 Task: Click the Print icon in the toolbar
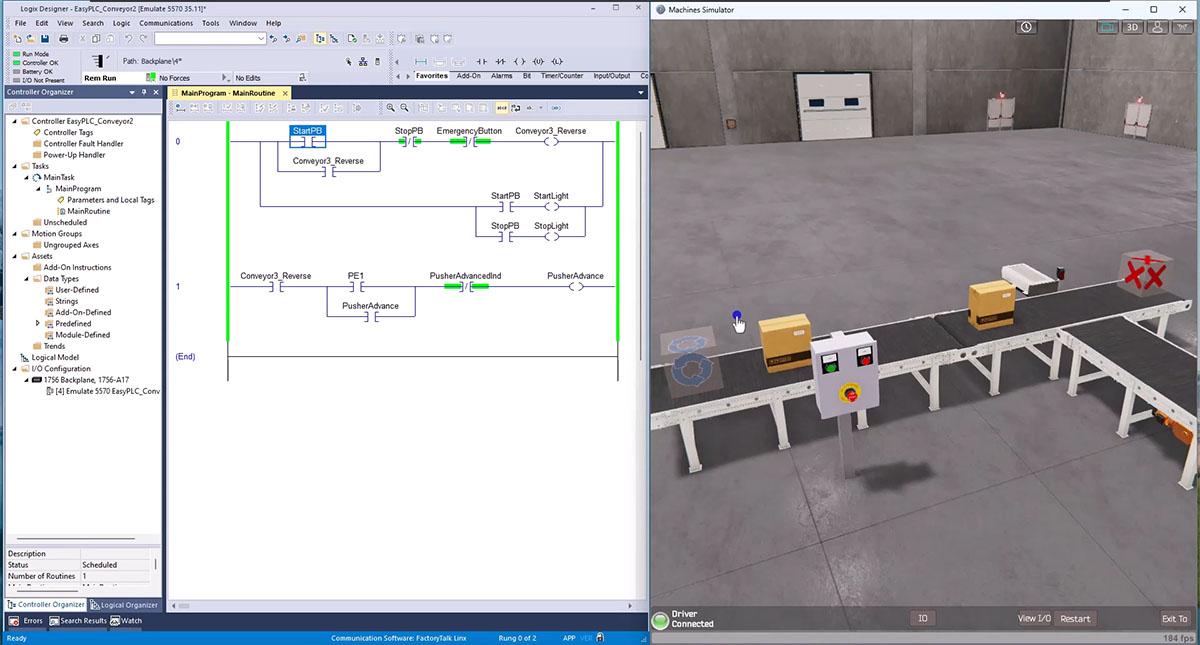[x=64, y=39]
